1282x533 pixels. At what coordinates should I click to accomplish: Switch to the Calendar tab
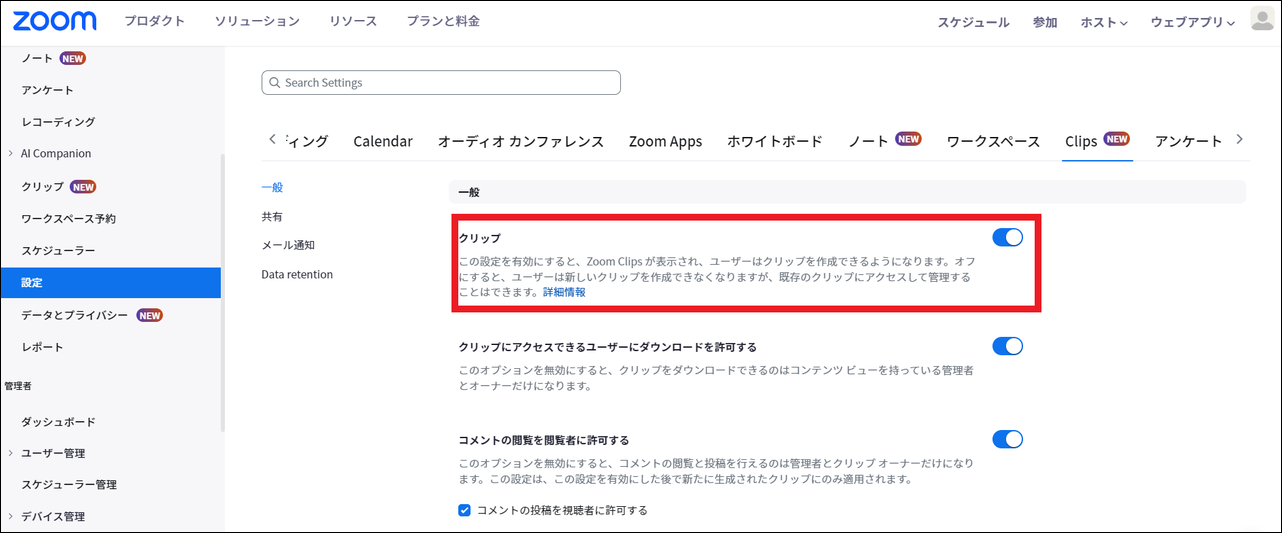tap(383, 141)
